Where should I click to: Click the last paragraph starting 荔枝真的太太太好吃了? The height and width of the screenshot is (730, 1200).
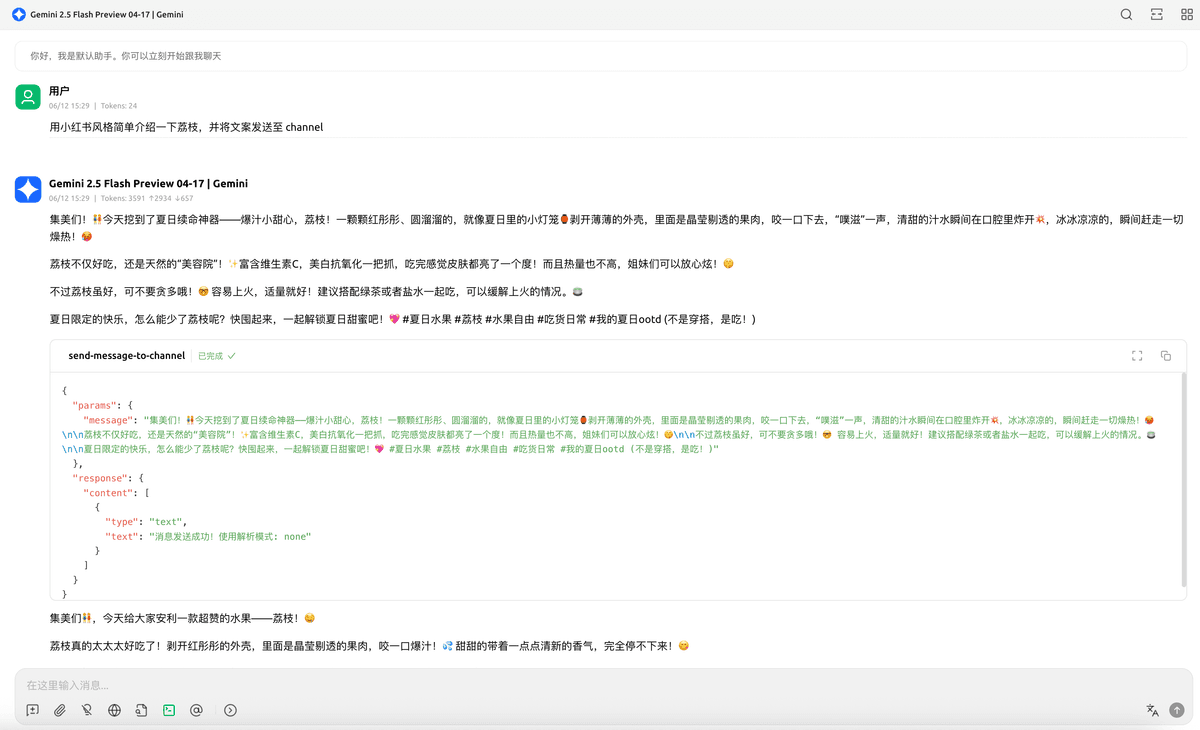tap(369, 646)
